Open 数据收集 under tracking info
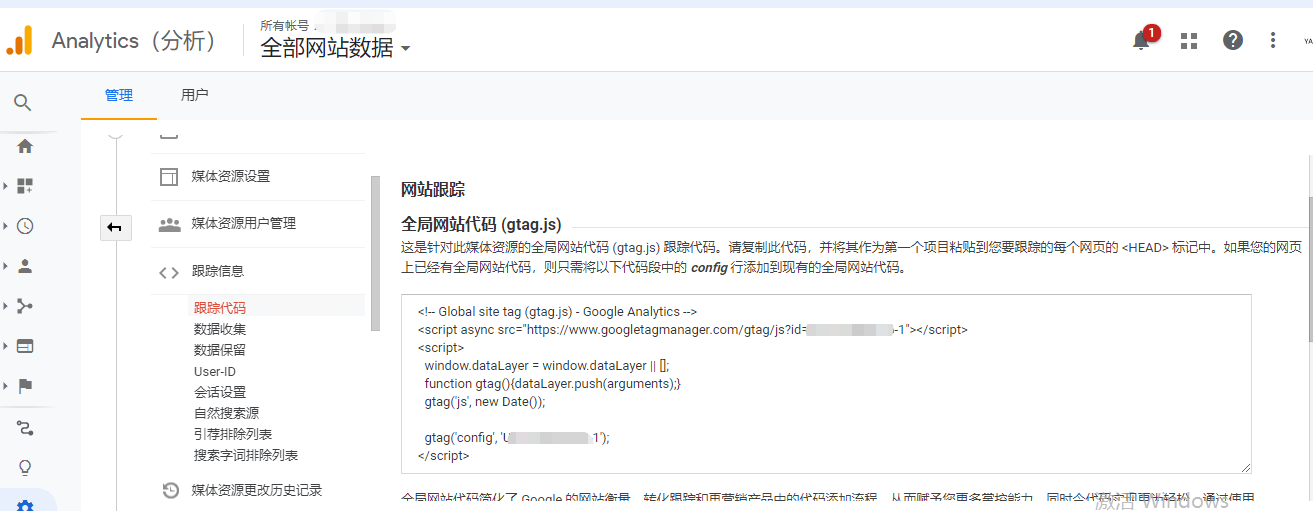The height and width of the screenshot is (511, 1313). click(x=220, y=329)
